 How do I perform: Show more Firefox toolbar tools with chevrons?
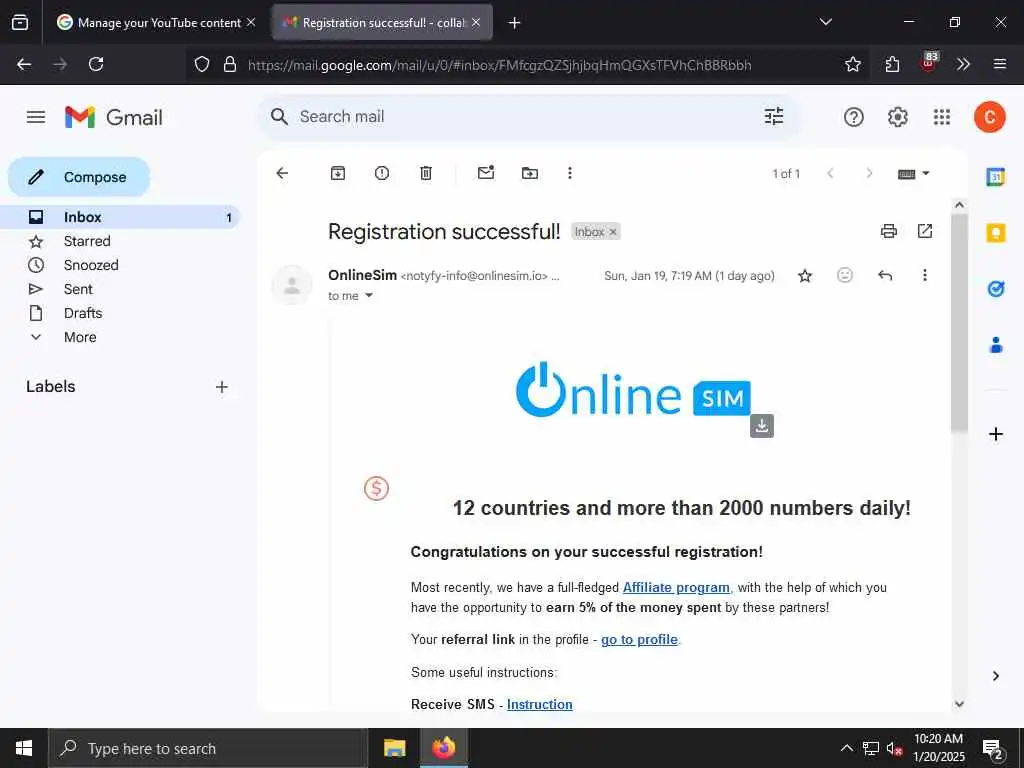tap(963, 64)
